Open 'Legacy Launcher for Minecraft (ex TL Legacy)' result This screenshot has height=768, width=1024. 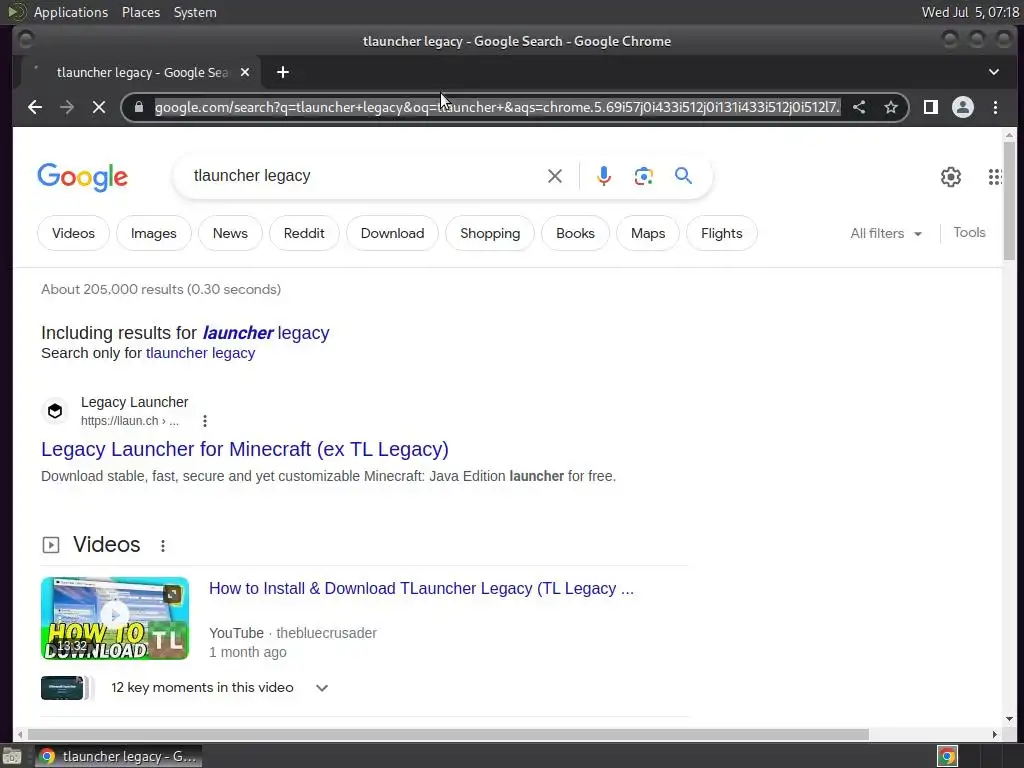[245, 449]
